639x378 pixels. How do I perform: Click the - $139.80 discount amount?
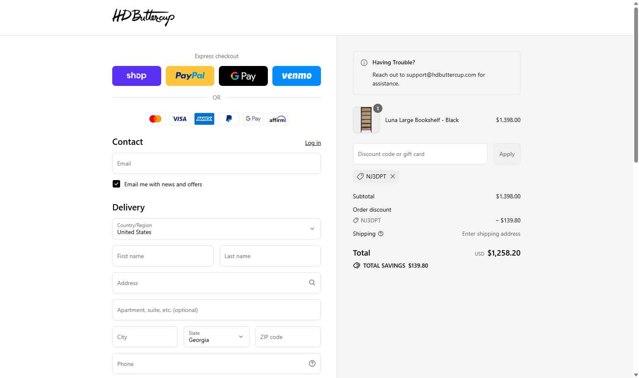[508, 220]
